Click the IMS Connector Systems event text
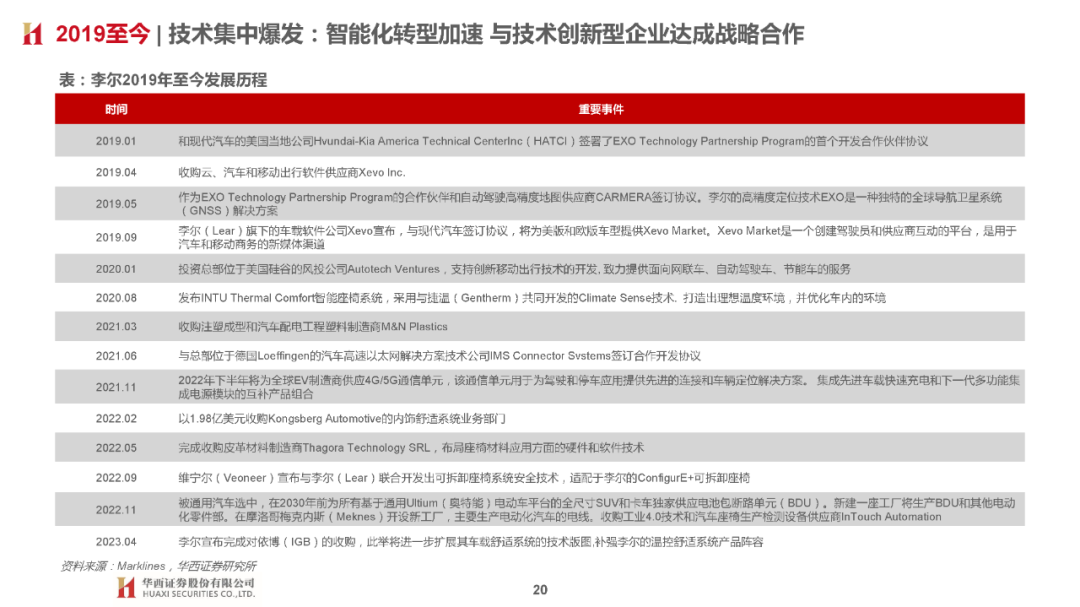 click(439, 356)
